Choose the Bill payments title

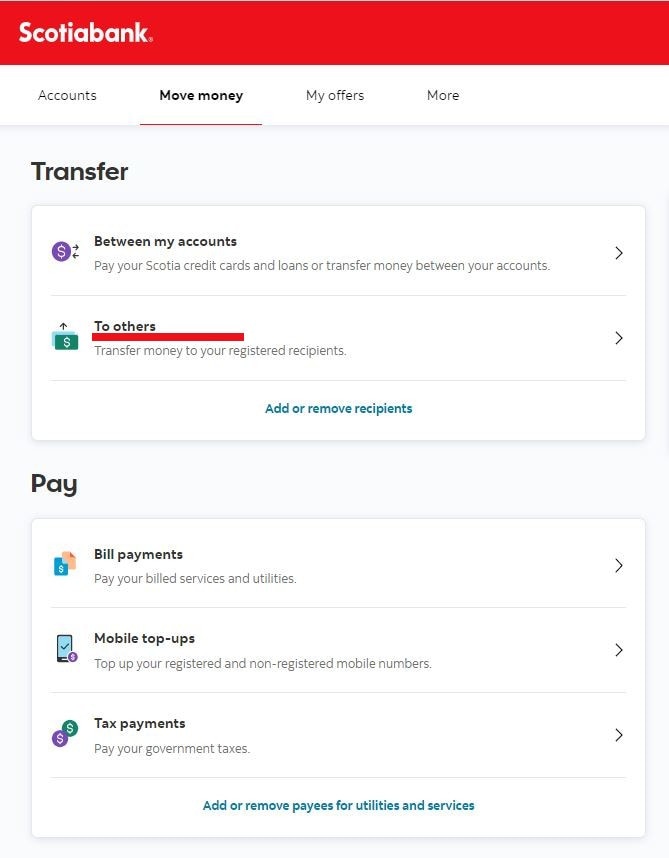(138, 554)
